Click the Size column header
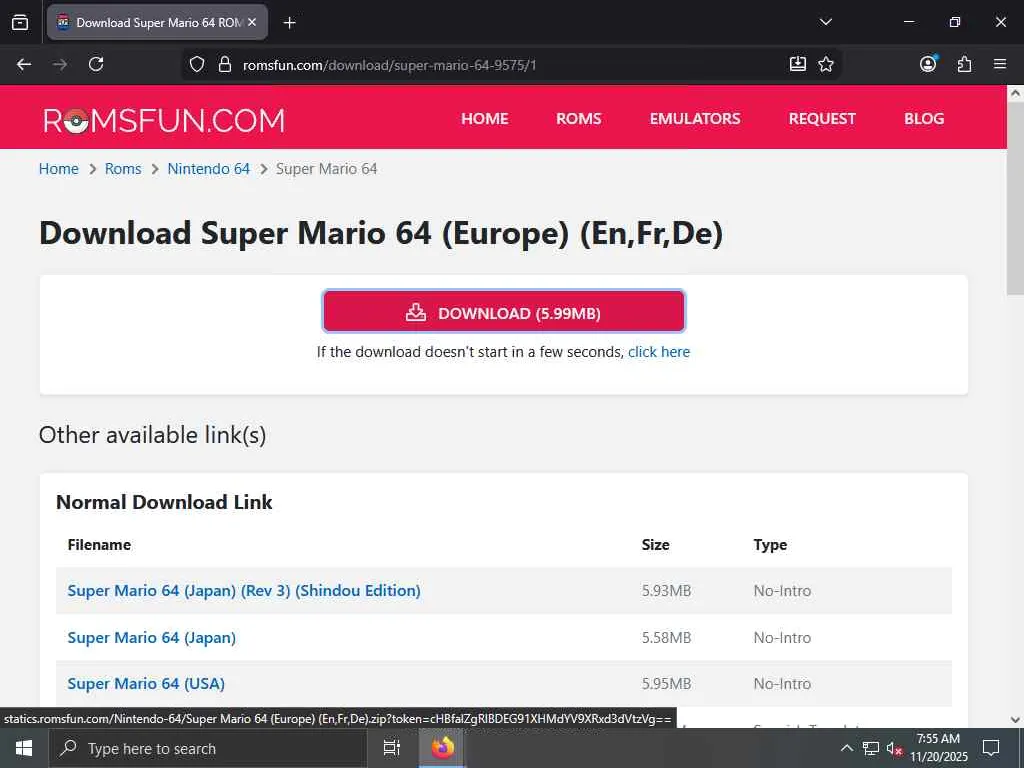This screenshot has width=1024, height=768. [x=656, y=545]
